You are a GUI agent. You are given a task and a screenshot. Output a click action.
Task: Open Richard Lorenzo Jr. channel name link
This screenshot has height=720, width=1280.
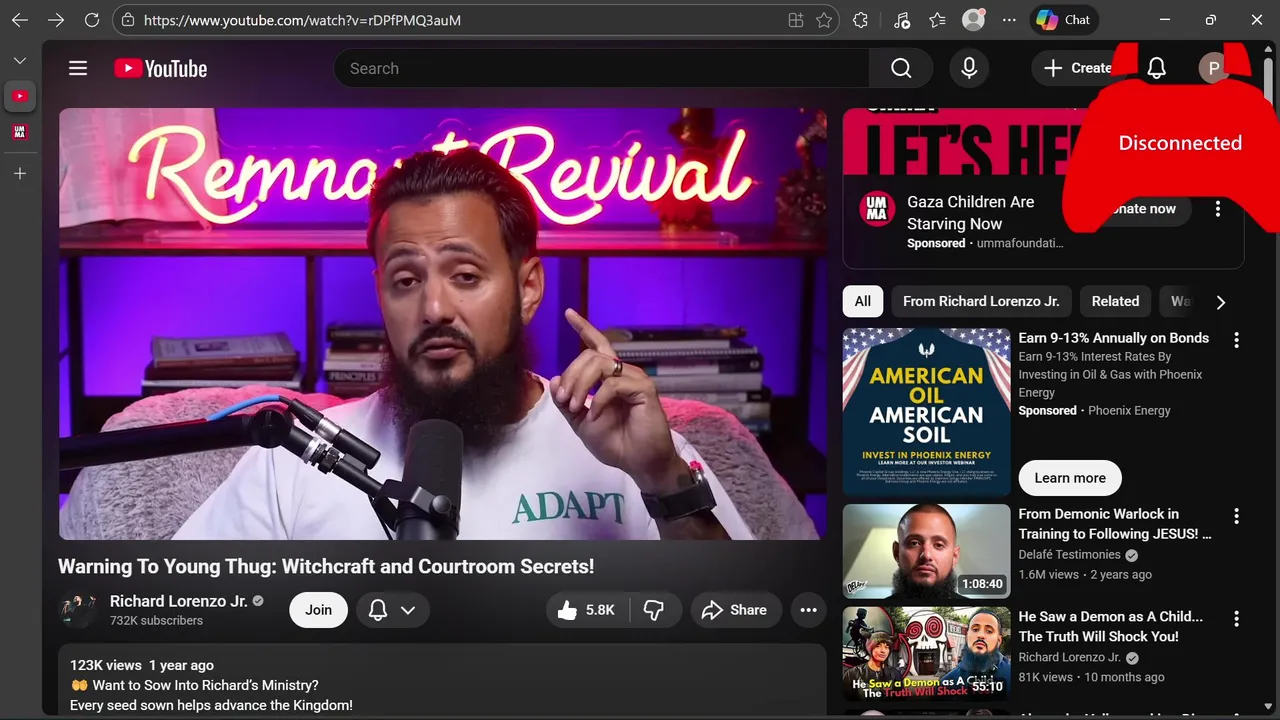[x=178, y=601]
